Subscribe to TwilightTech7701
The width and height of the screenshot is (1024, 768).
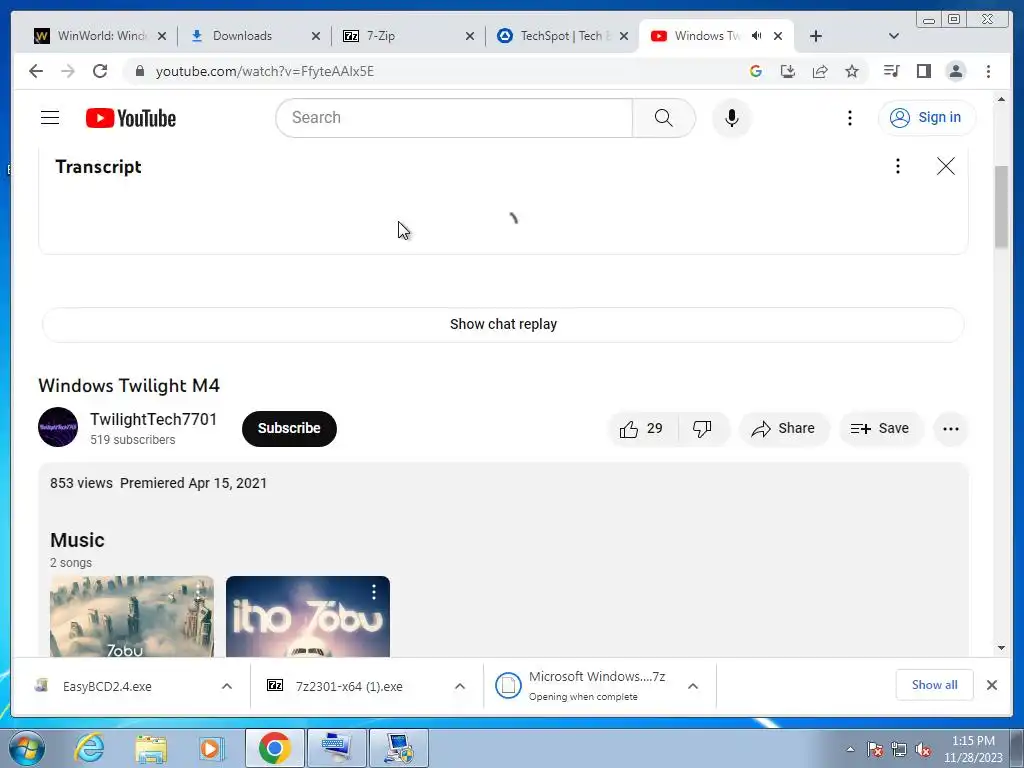289,428
